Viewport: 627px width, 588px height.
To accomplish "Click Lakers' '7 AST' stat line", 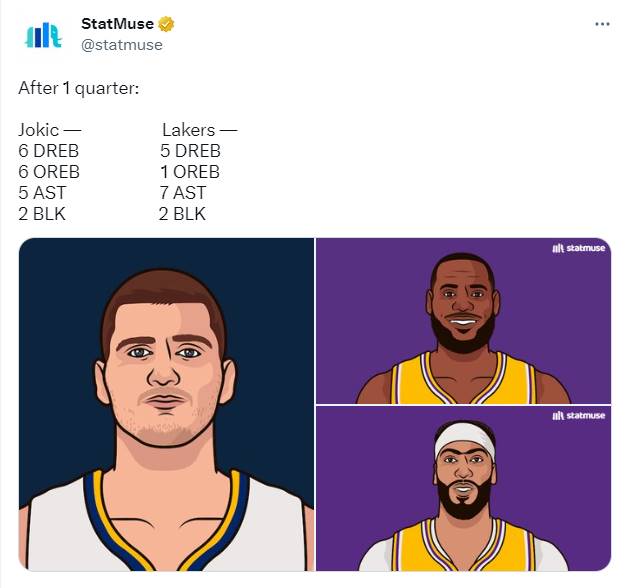I will pyautogui.click(x=183, y=193).
